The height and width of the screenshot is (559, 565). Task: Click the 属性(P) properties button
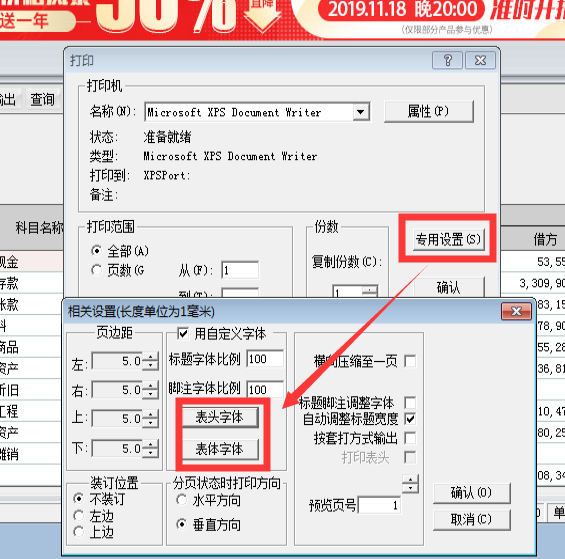(x=429, y=111)
